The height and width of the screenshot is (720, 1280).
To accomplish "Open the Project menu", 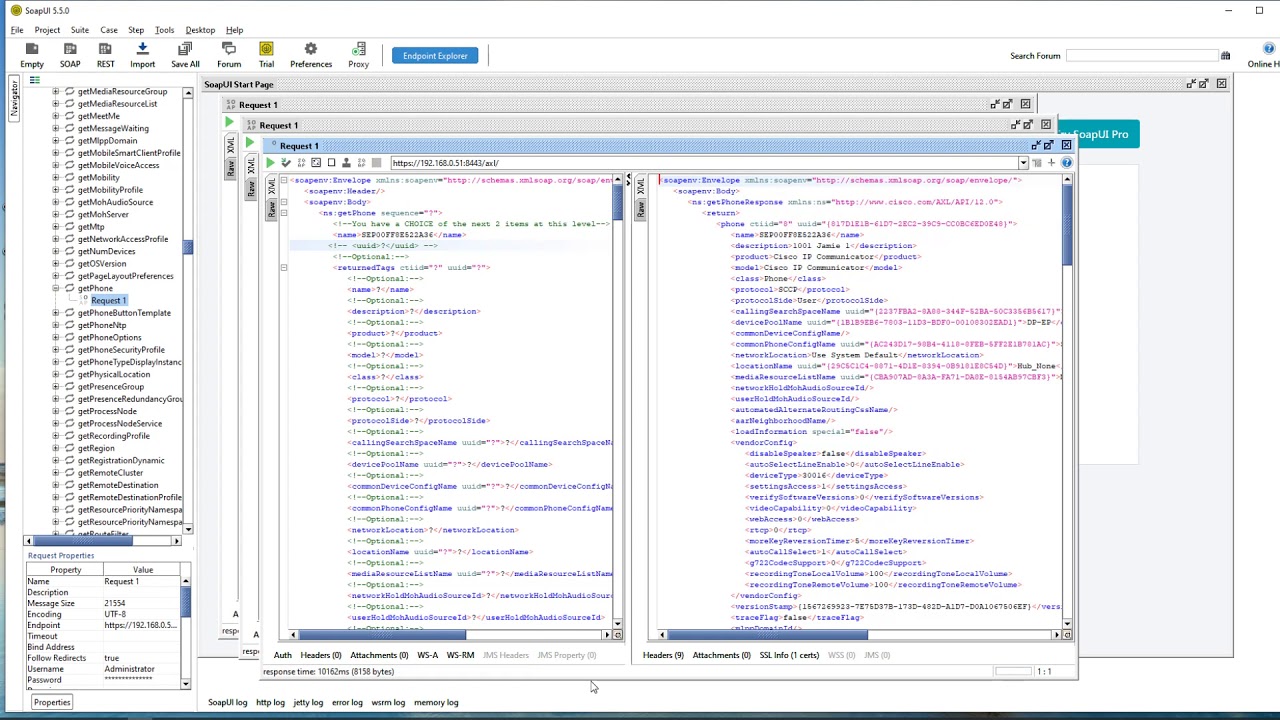I will (47, 30).
